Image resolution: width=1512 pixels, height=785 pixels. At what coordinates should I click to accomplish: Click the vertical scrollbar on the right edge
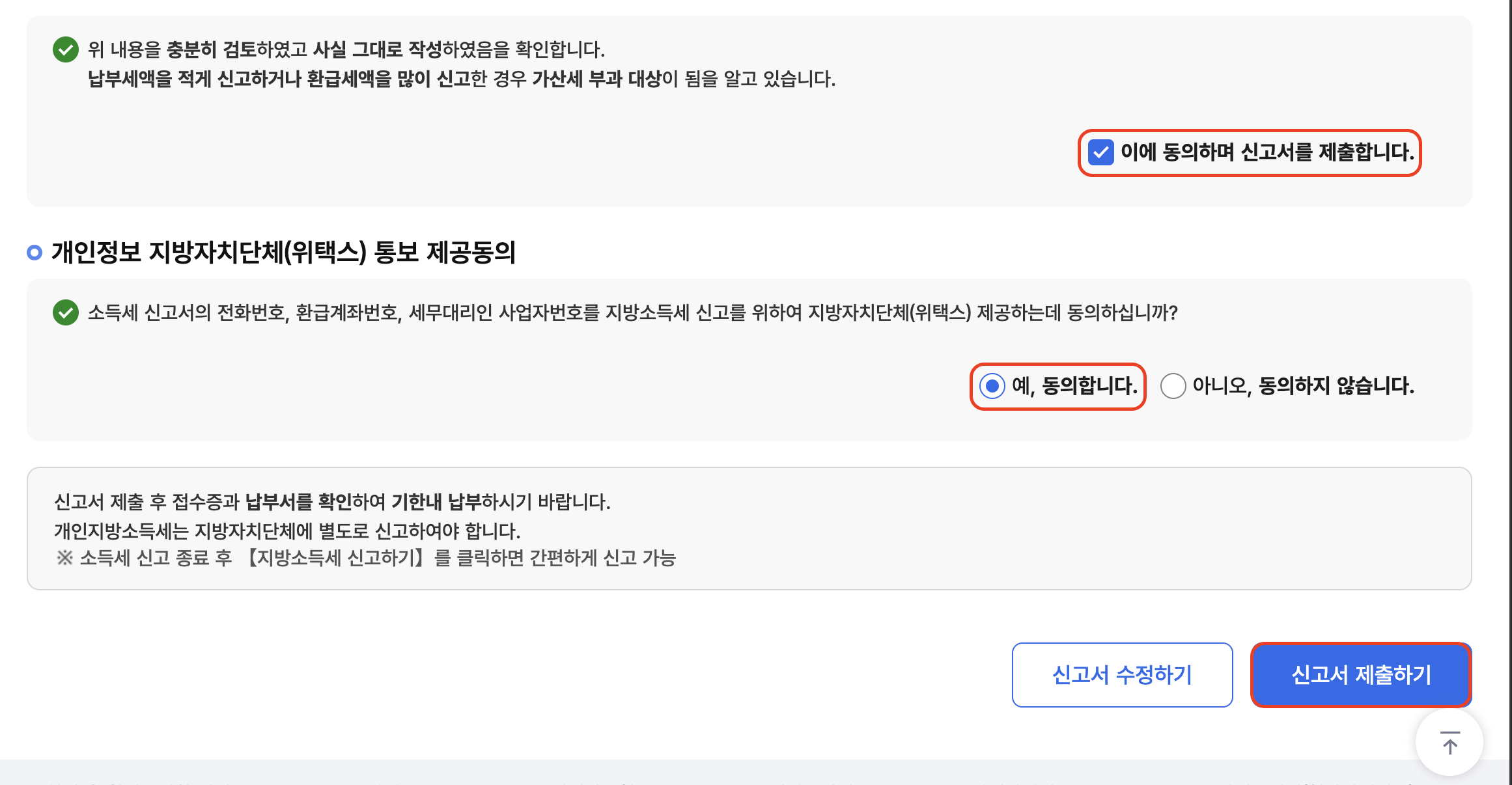click(x=1510, y=391)
